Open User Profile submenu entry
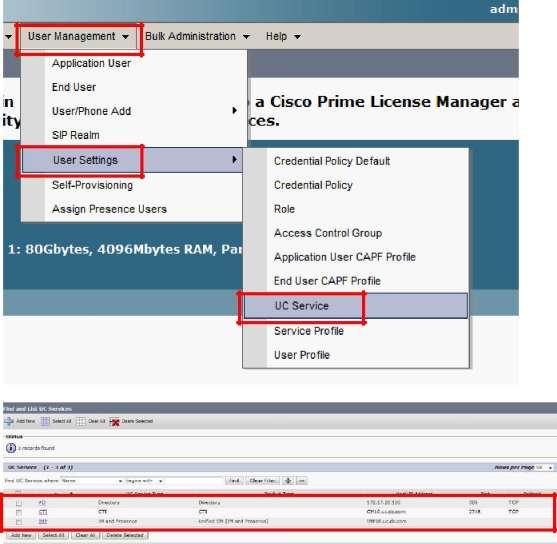 pyautogui.click(x=302, y=355)
